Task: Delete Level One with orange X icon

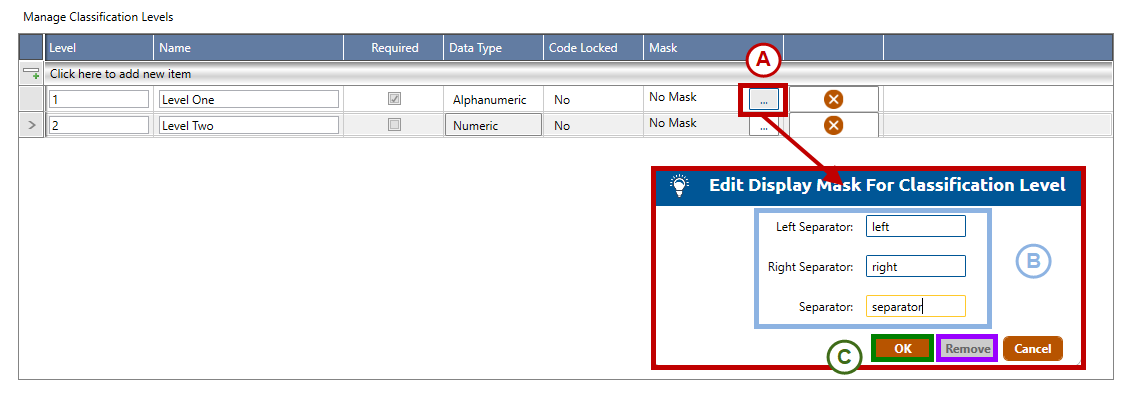Action: pos(834,99)
